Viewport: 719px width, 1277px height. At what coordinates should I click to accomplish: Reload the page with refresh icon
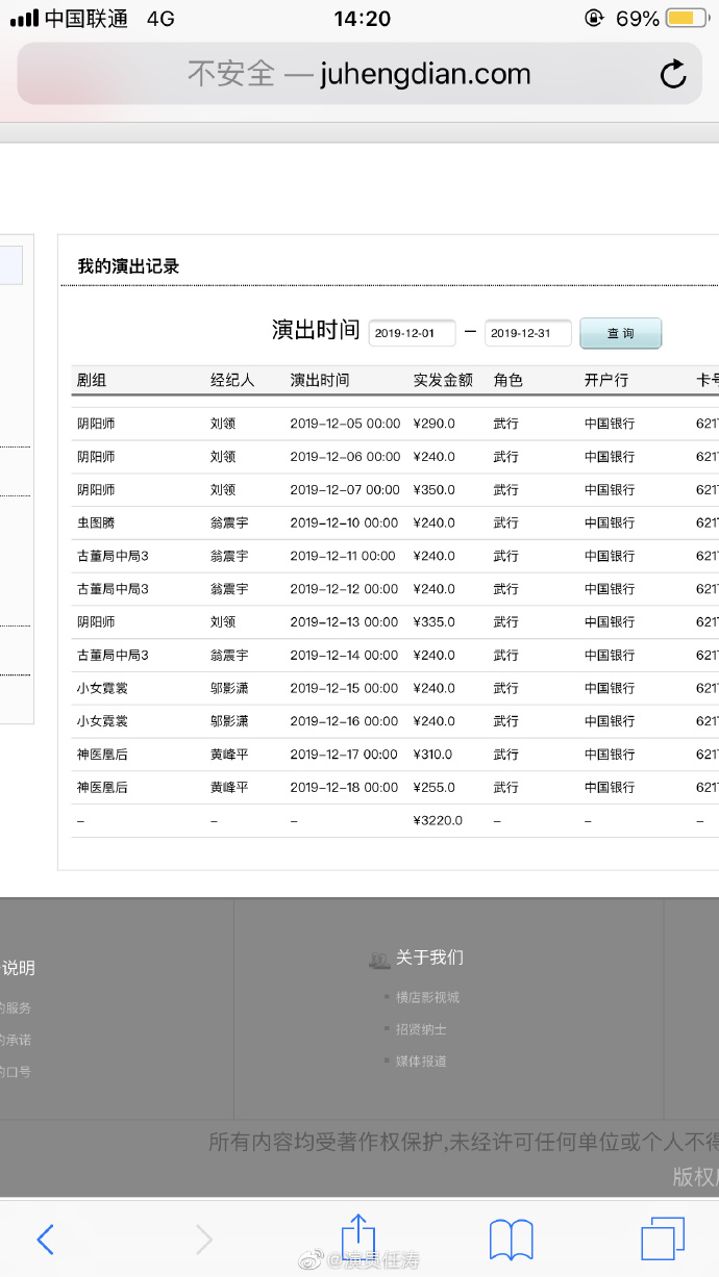[x=673, y=74]
